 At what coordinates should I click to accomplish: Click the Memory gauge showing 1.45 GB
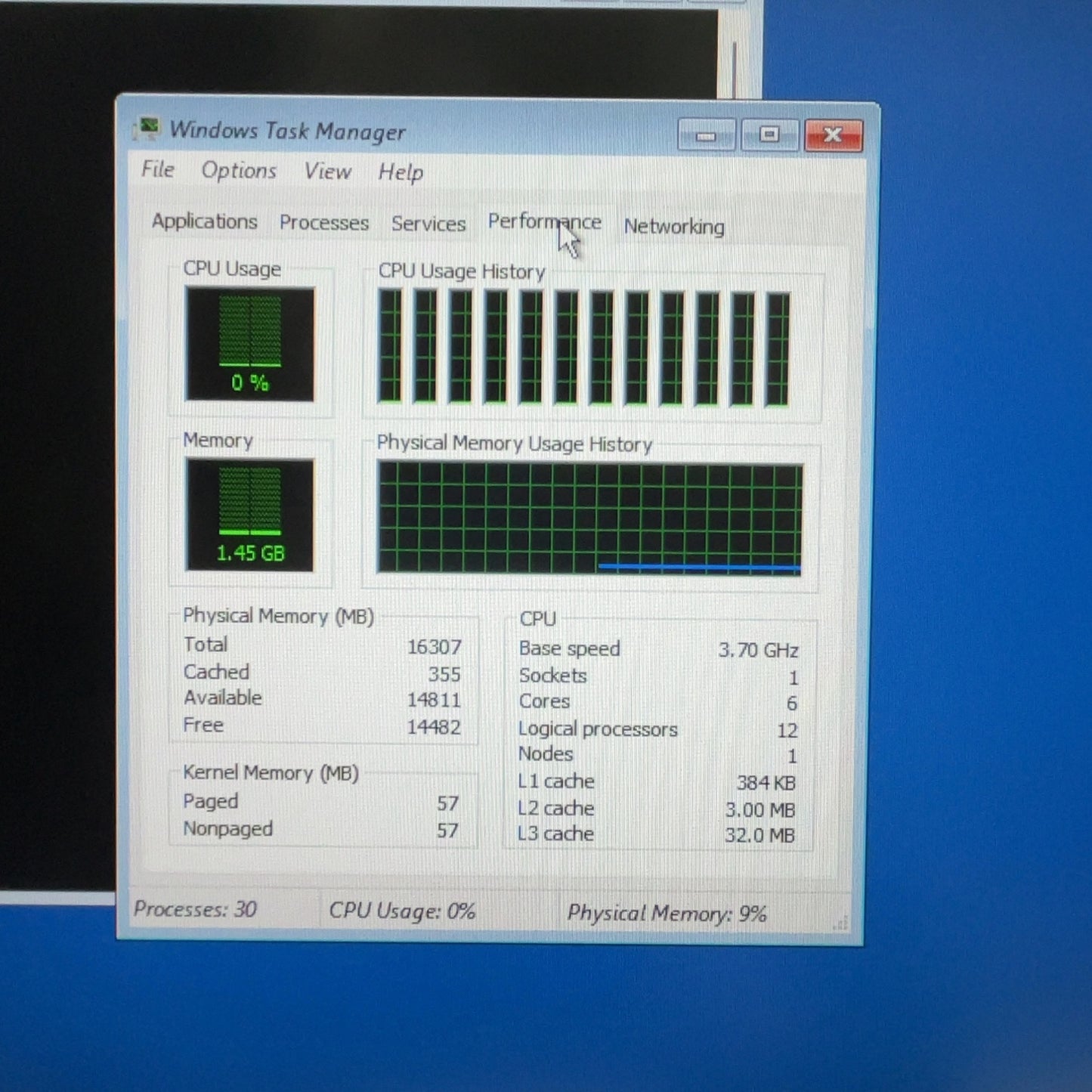point(249,515)
